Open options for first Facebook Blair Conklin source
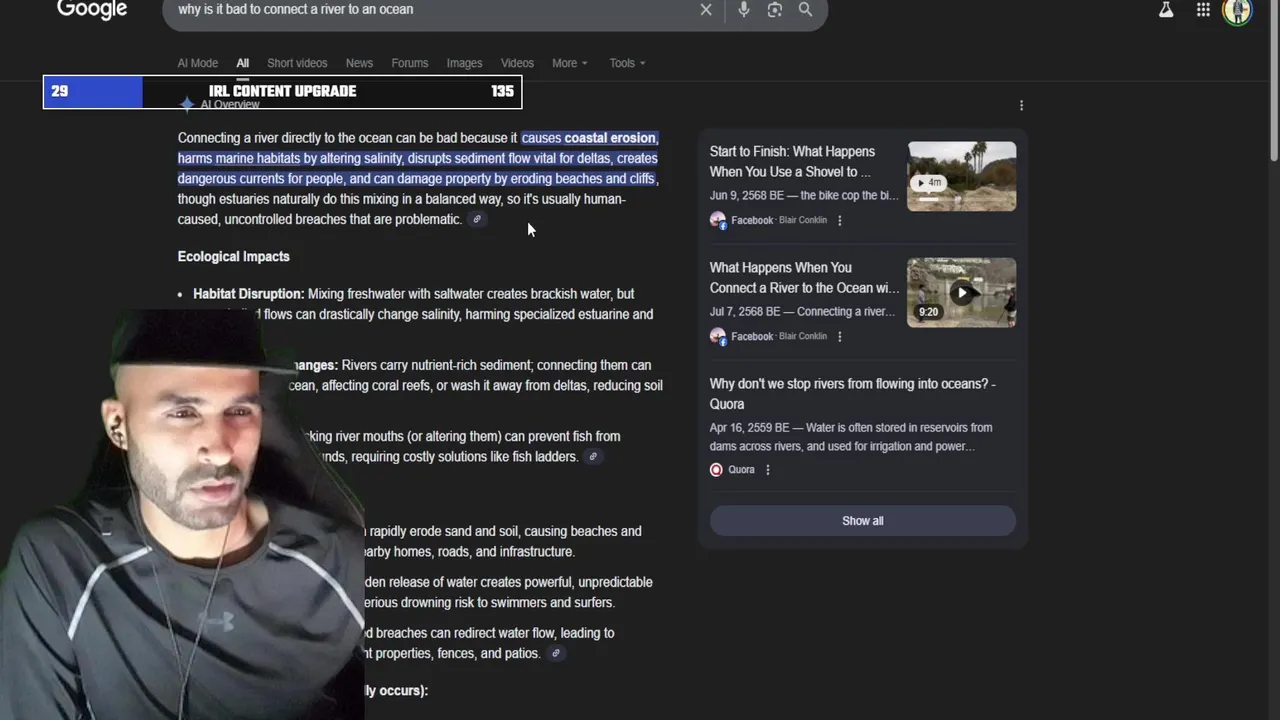Image resolution: width=1280 pixels, height=720 pixels. (x=839, y=220)
